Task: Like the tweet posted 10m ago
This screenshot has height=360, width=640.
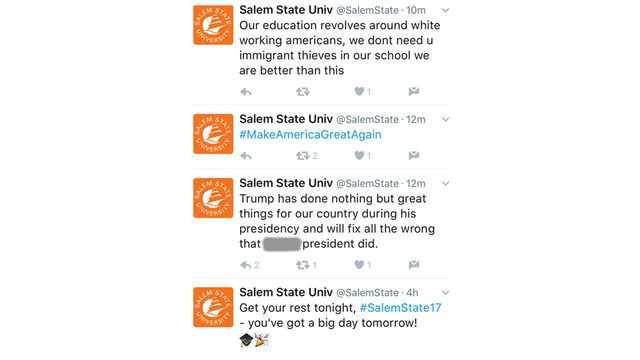Action: tap(359, 91)
